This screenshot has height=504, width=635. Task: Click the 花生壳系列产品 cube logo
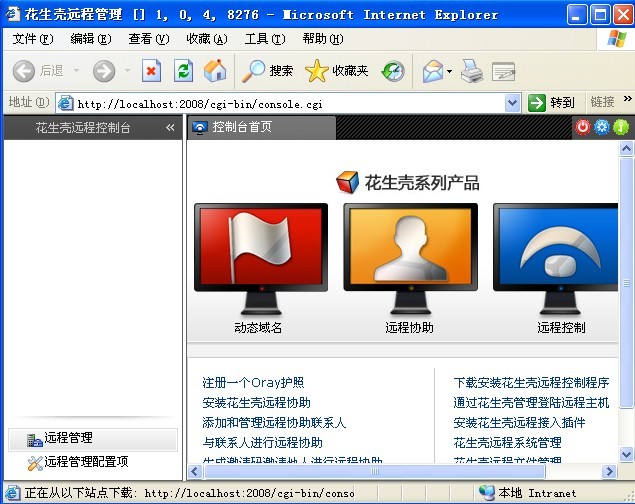[x=347, y=182]
